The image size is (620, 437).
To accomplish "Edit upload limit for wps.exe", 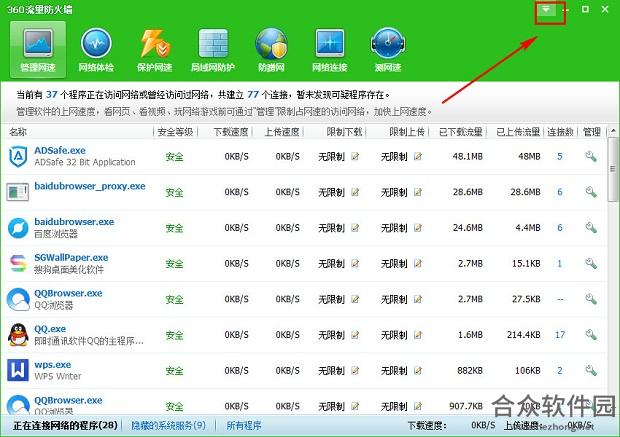I will coord(418,371).
